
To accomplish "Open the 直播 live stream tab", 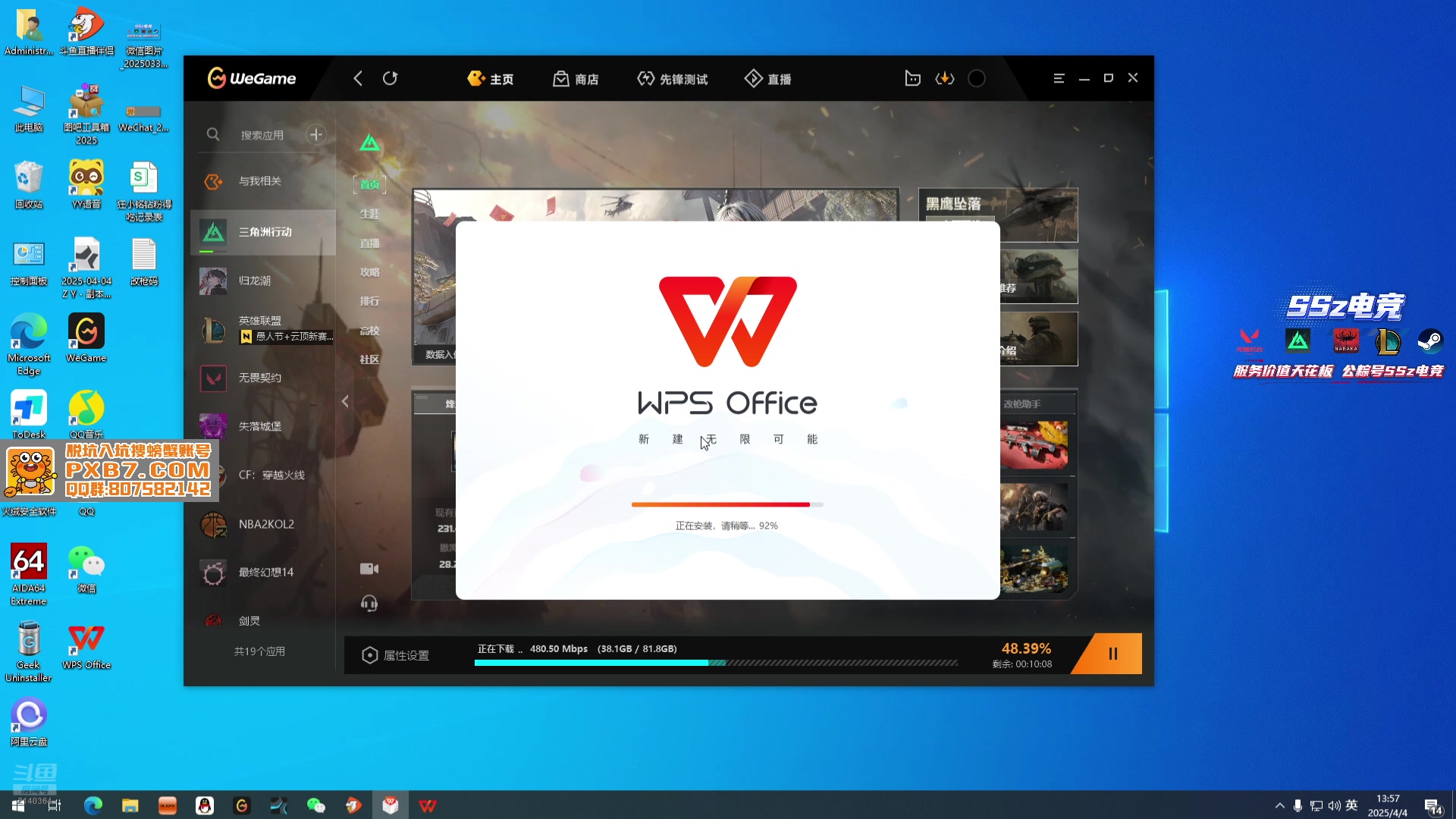I will [x=767, y=79].
